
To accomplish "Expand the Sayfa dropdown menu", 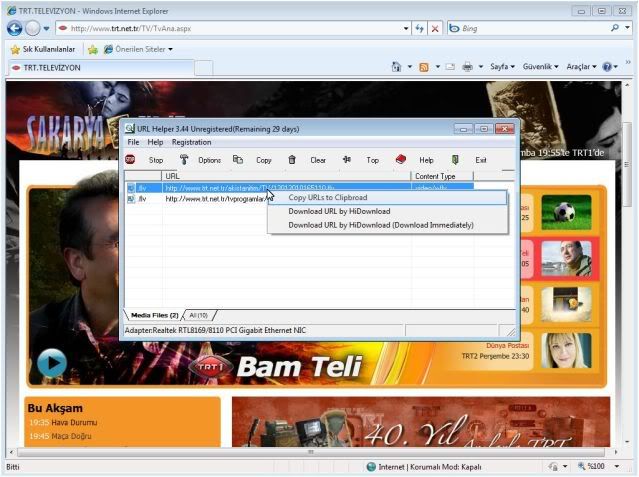I will point(502,67).
